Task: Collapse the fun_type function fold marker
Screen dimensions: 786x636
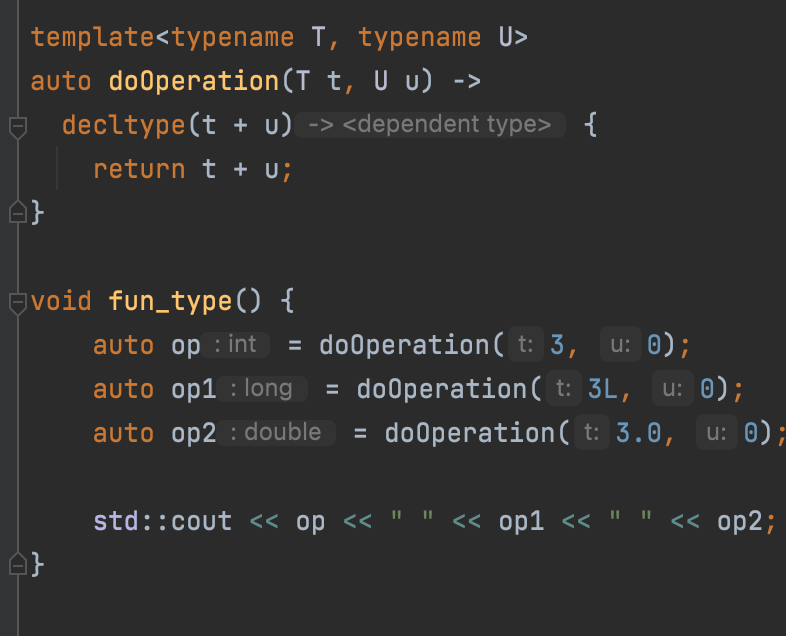Action: (x=18, y=303)
